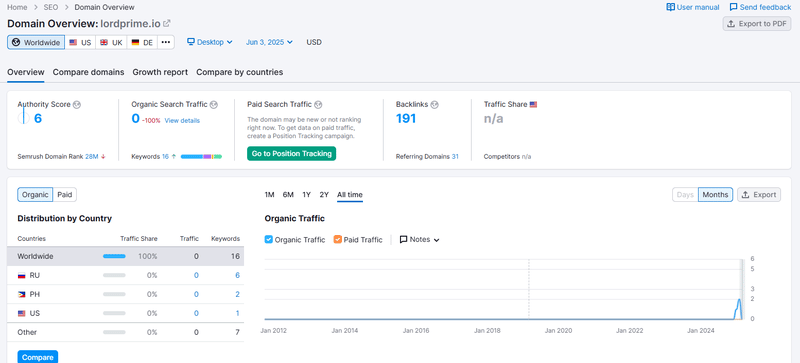Click the organic traffic spike on chart

click(738, 308)
